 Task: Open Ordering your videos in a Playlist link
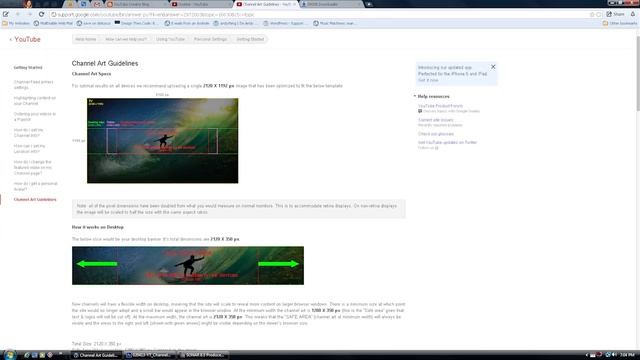pyautogui.click(x=35, y=116)
